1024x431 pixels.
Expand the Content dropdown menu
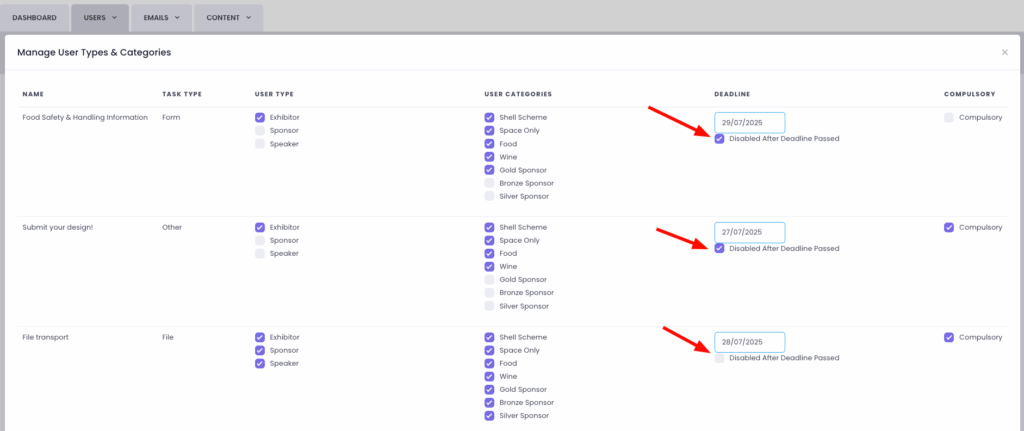[x=228, y=17]
